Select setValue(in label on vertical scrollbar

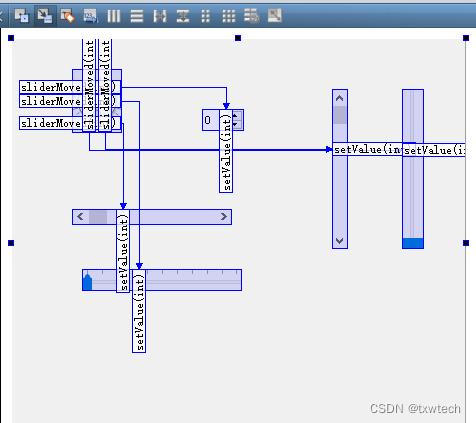367,149
